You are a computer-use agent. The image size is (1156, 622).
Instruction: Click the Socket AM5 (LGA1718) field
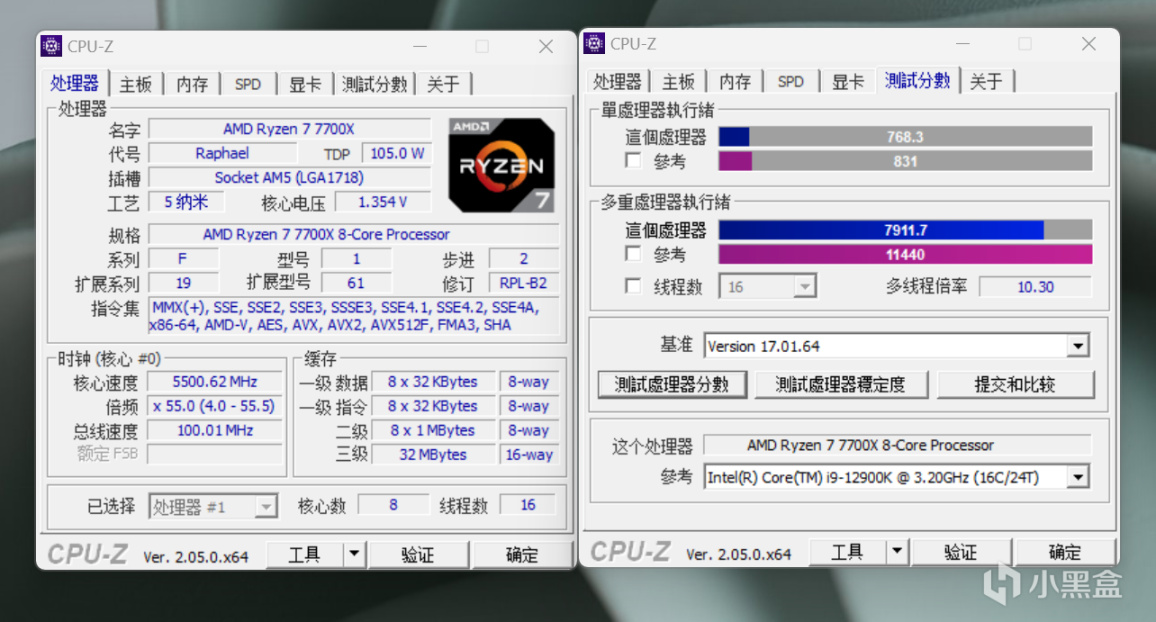click(x=289, y=178)
